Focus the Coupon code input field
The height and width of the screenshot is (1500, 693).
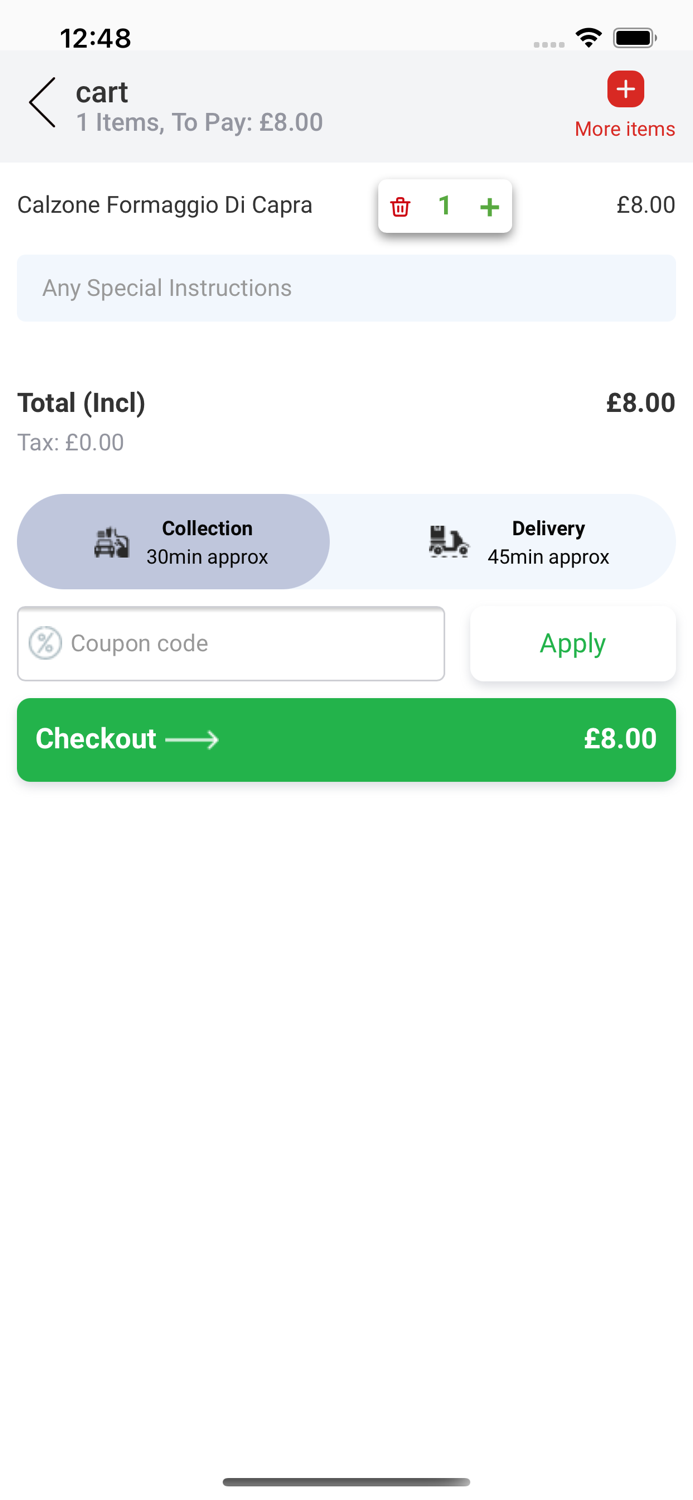click(x=250, y=643)
